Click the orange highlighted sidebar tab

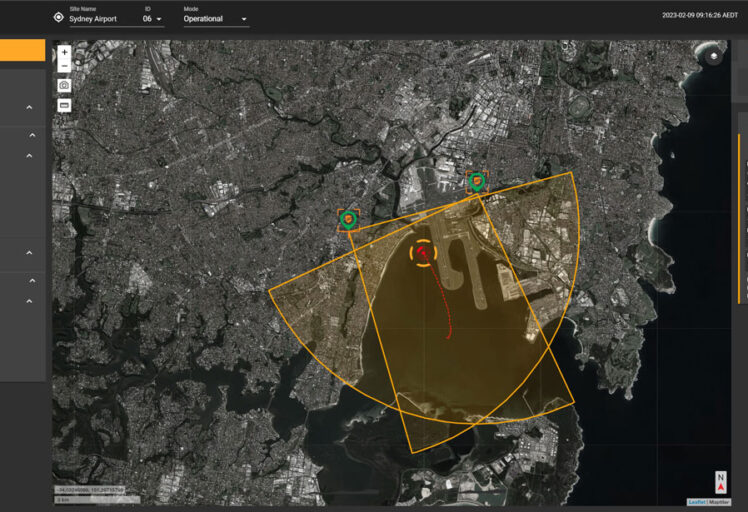(22, 51)
